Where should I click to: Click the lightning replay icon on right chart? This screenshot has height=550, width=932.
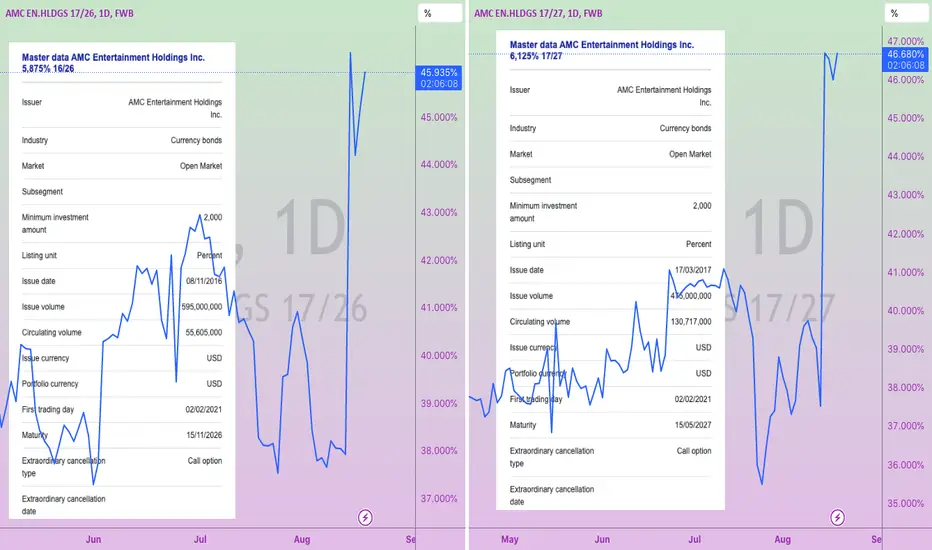pos(837,517)
